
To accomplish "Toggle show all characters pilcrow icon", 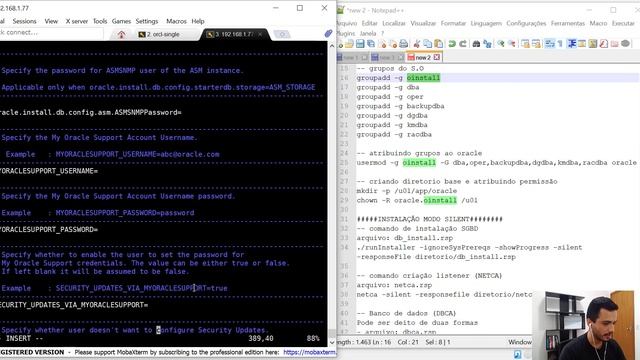I will coord(560,44).
